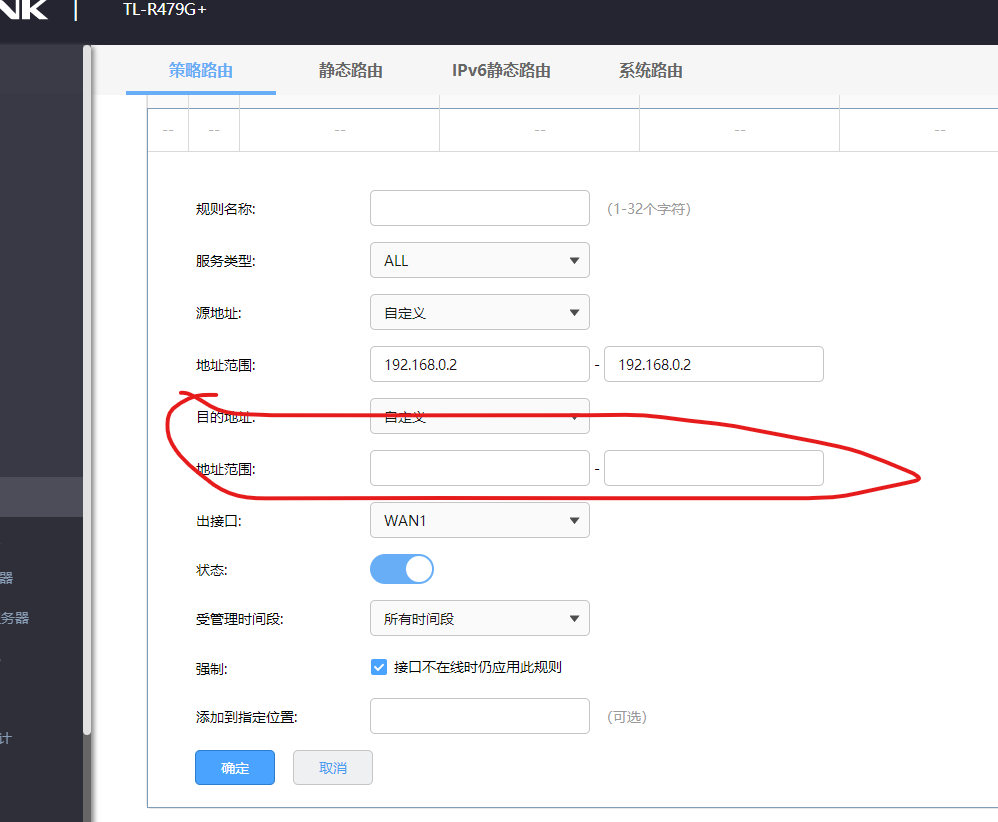
Task: Click the empty destination end address field
Action: click(x=713, y=467)
